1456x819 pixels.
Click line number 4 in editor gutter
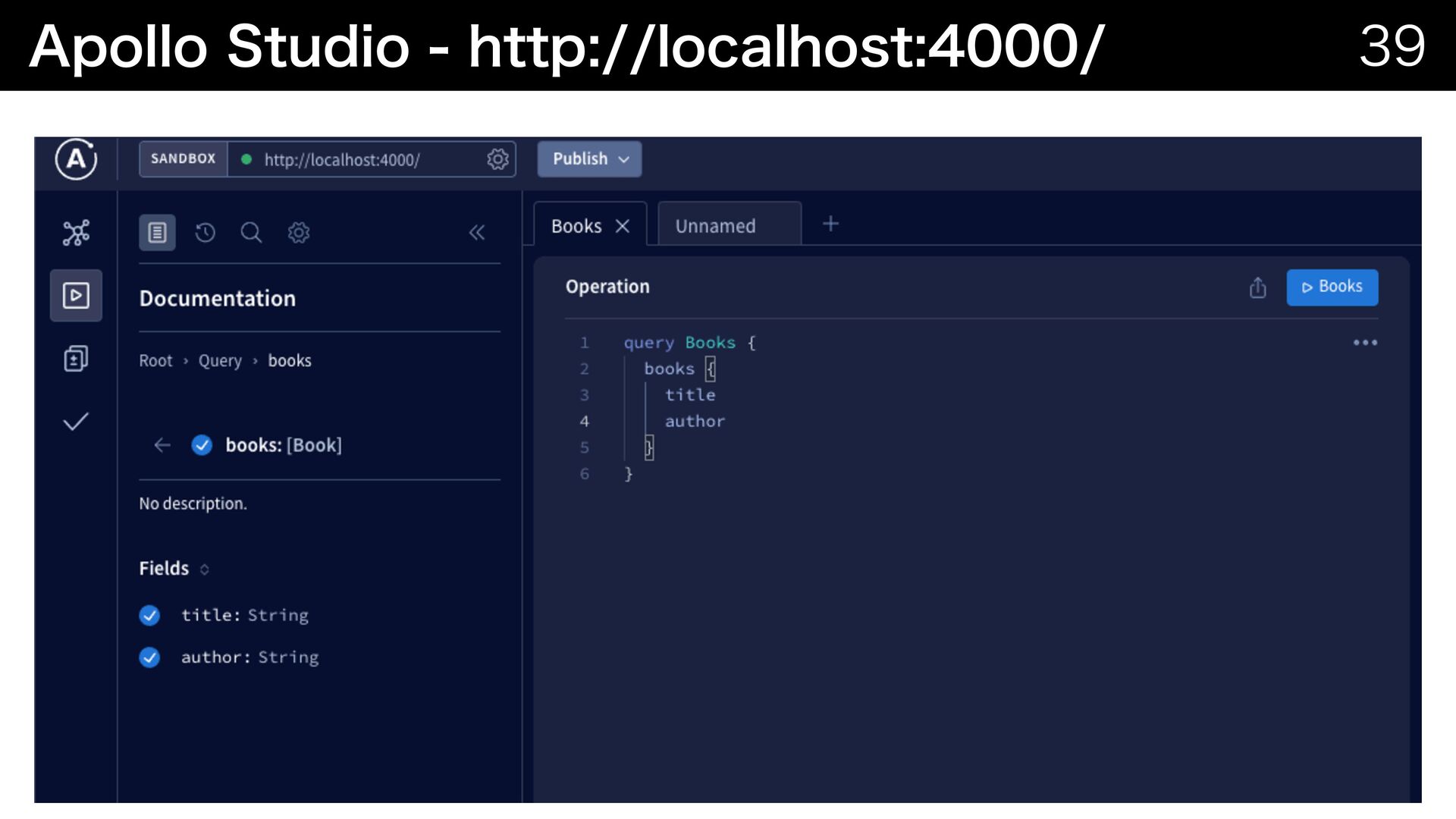click(585, 422)
